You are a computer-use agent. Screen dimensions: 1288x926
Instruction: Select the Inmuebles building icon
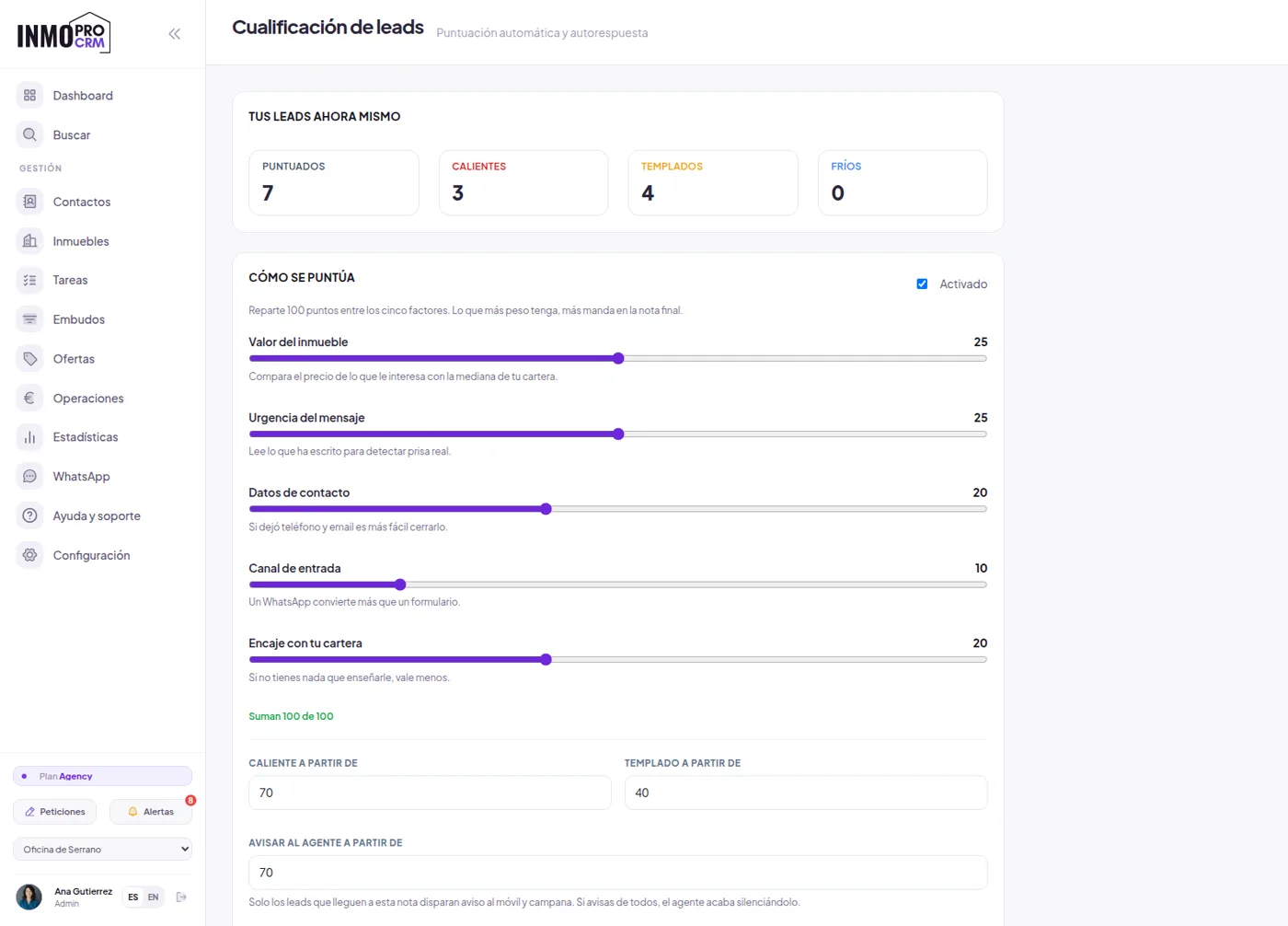29,241
